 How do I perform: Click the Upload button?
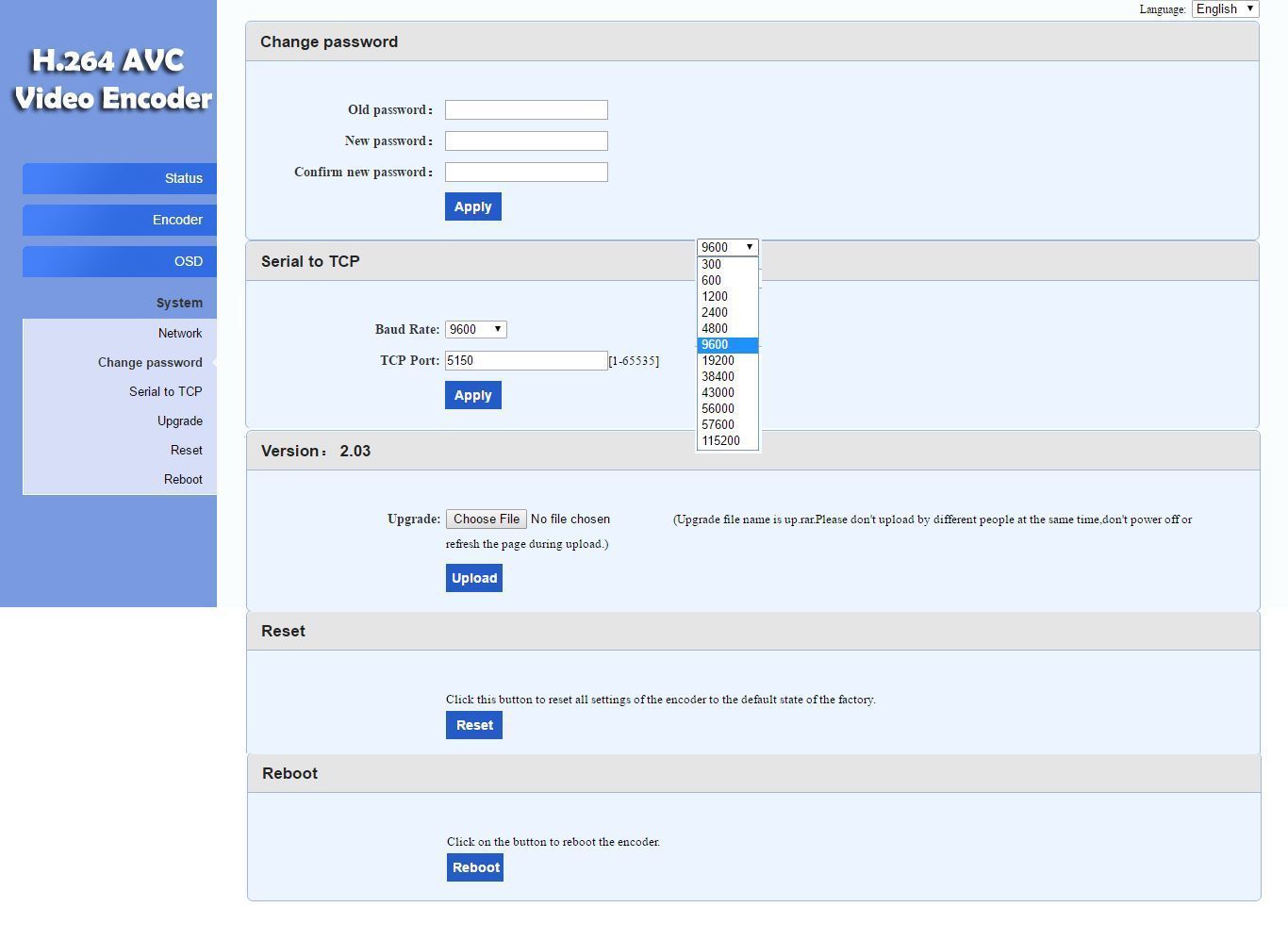[x=473, y=578]
